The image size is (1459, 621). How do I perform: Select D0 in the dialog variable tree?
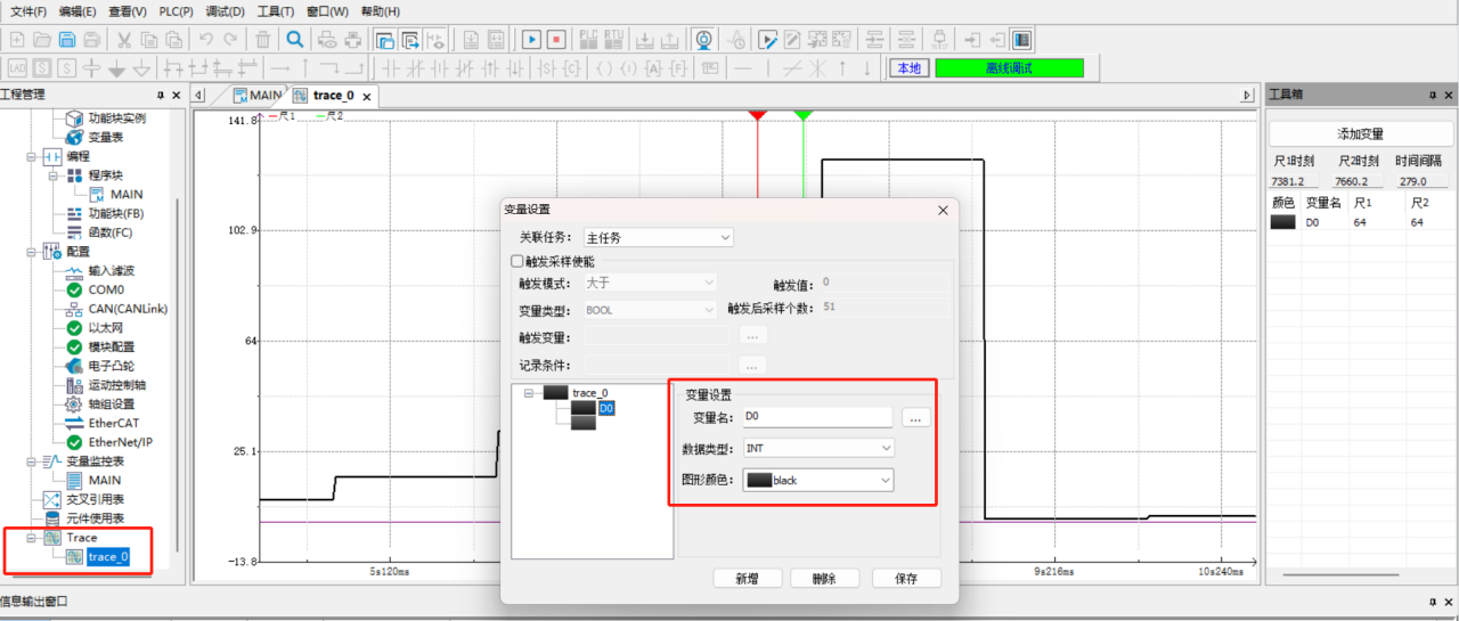point(606,408)
